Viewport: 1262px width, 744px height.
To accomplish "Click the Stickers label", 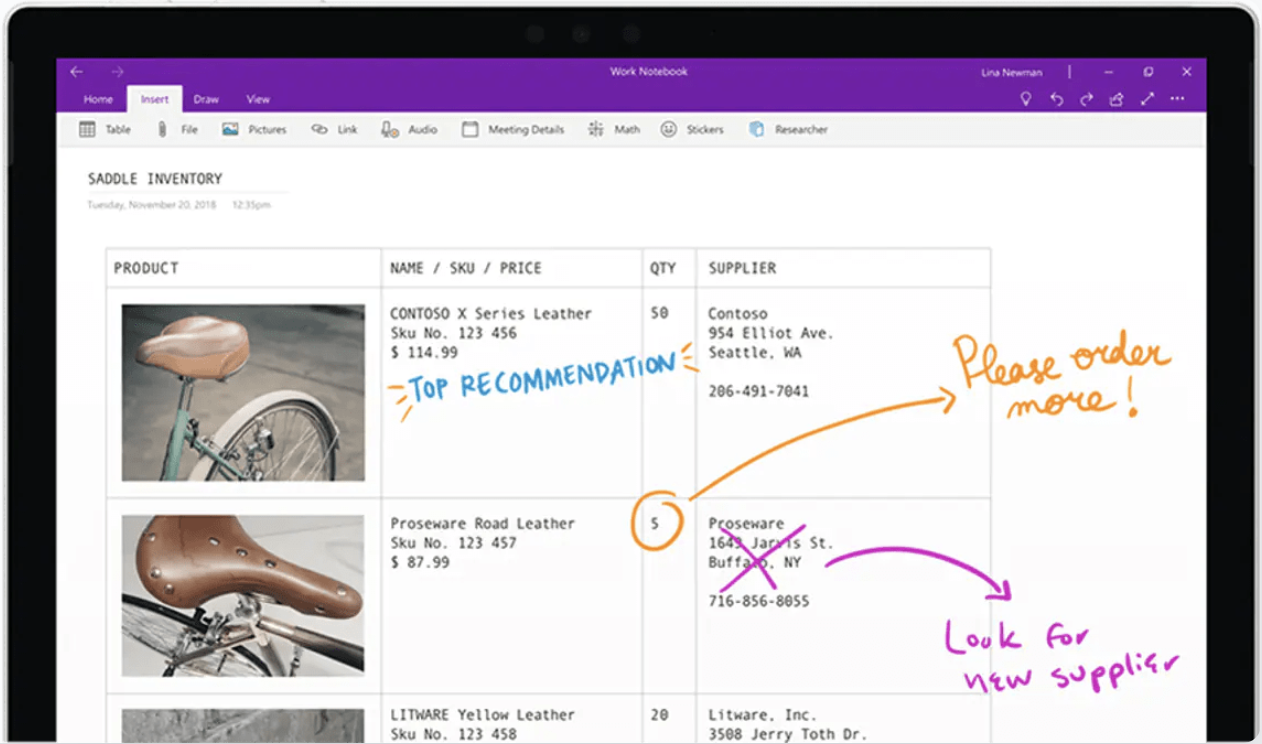I will point(705,130).
